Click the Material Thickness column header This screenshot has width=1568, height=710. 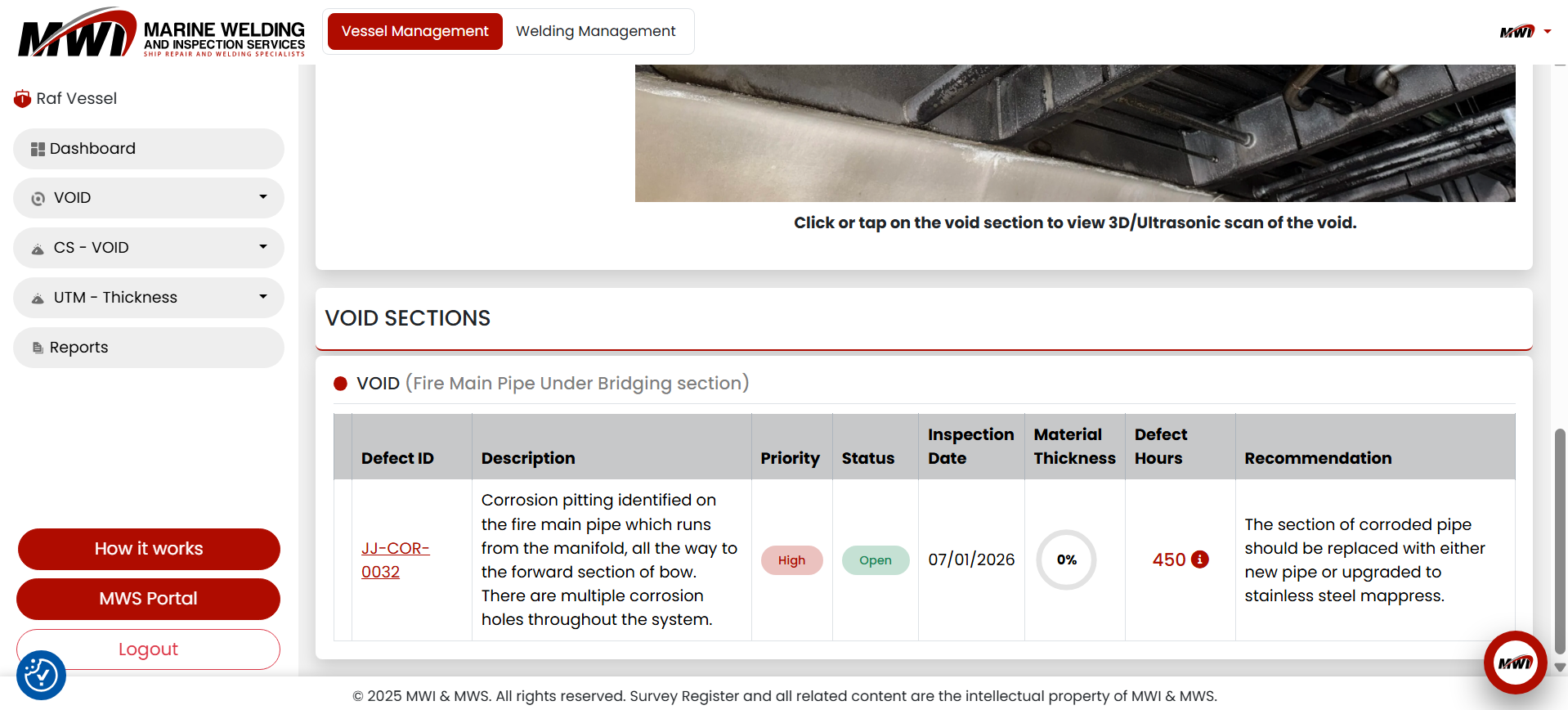[x=1074, y=447]
